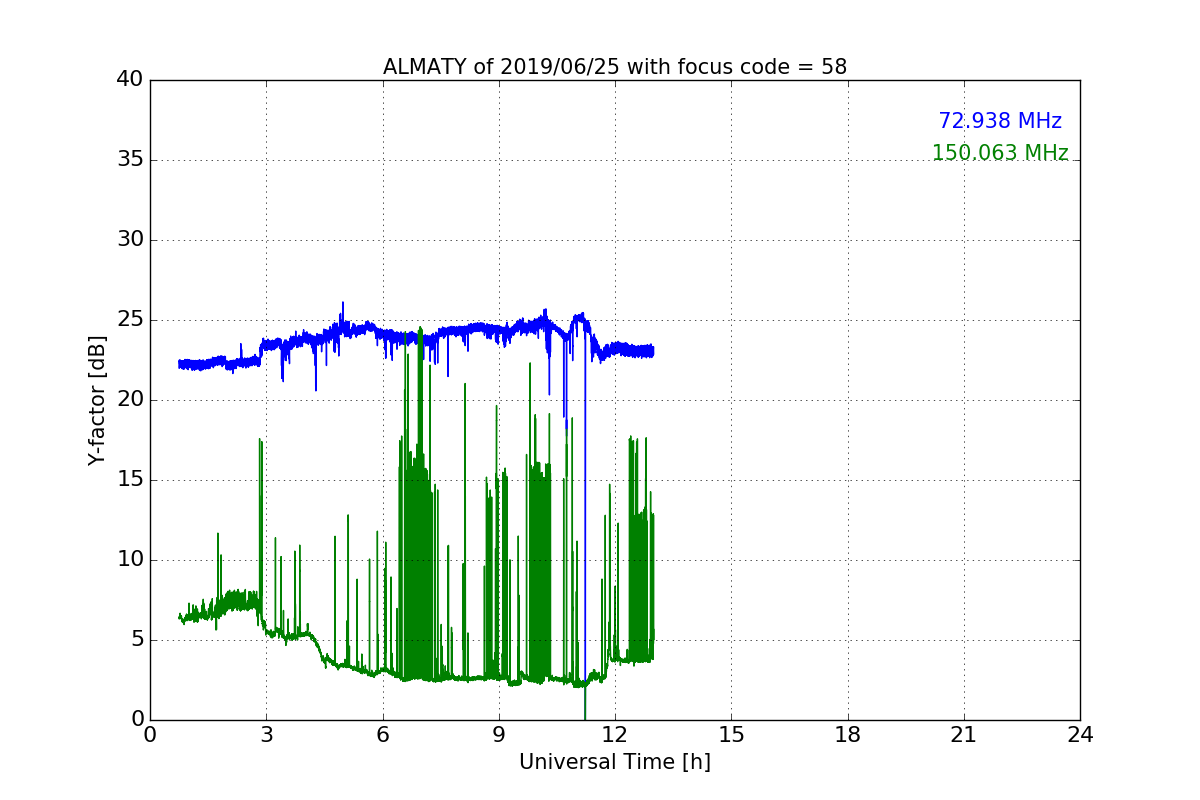Viewport: 1200px width, 800px height.
Task: Click the plot title mentioning ALMATY 2019/06/25
Action: click(615, 67)
